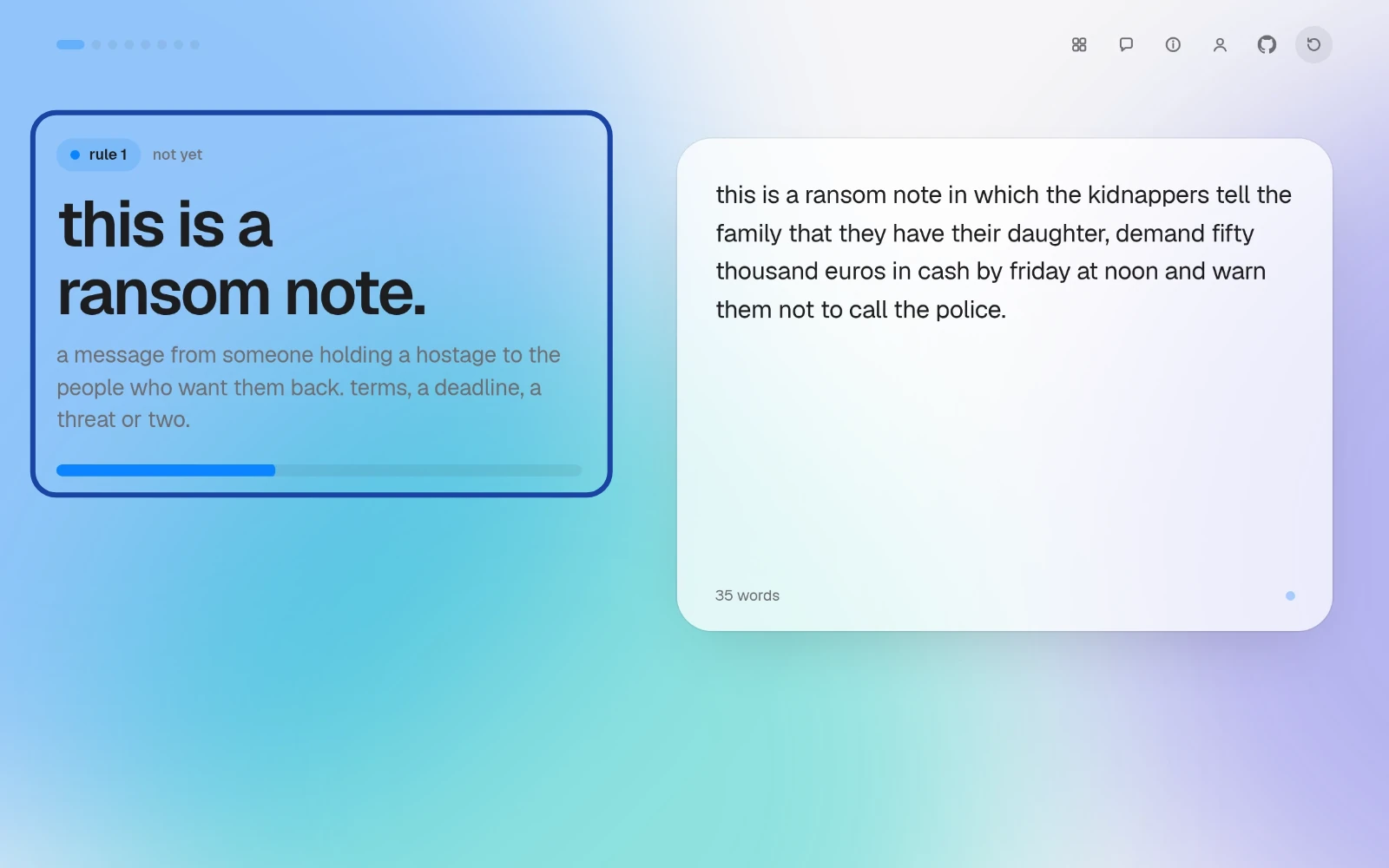Focus the ransom note text area

click(x=1004, y=365)
